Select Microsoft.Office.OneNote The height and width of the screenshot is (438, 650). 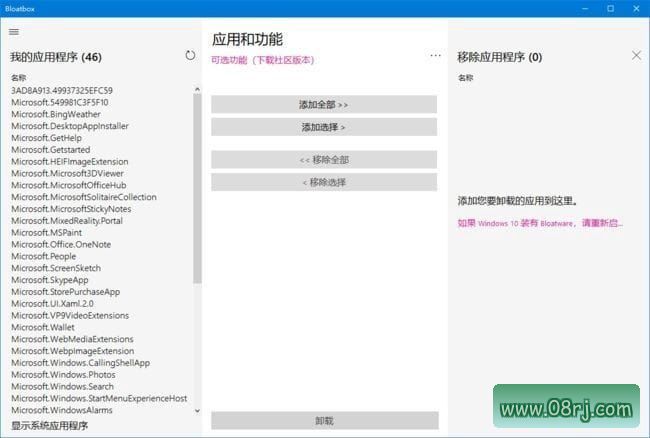pyautogui.click(x=61, y=244)
